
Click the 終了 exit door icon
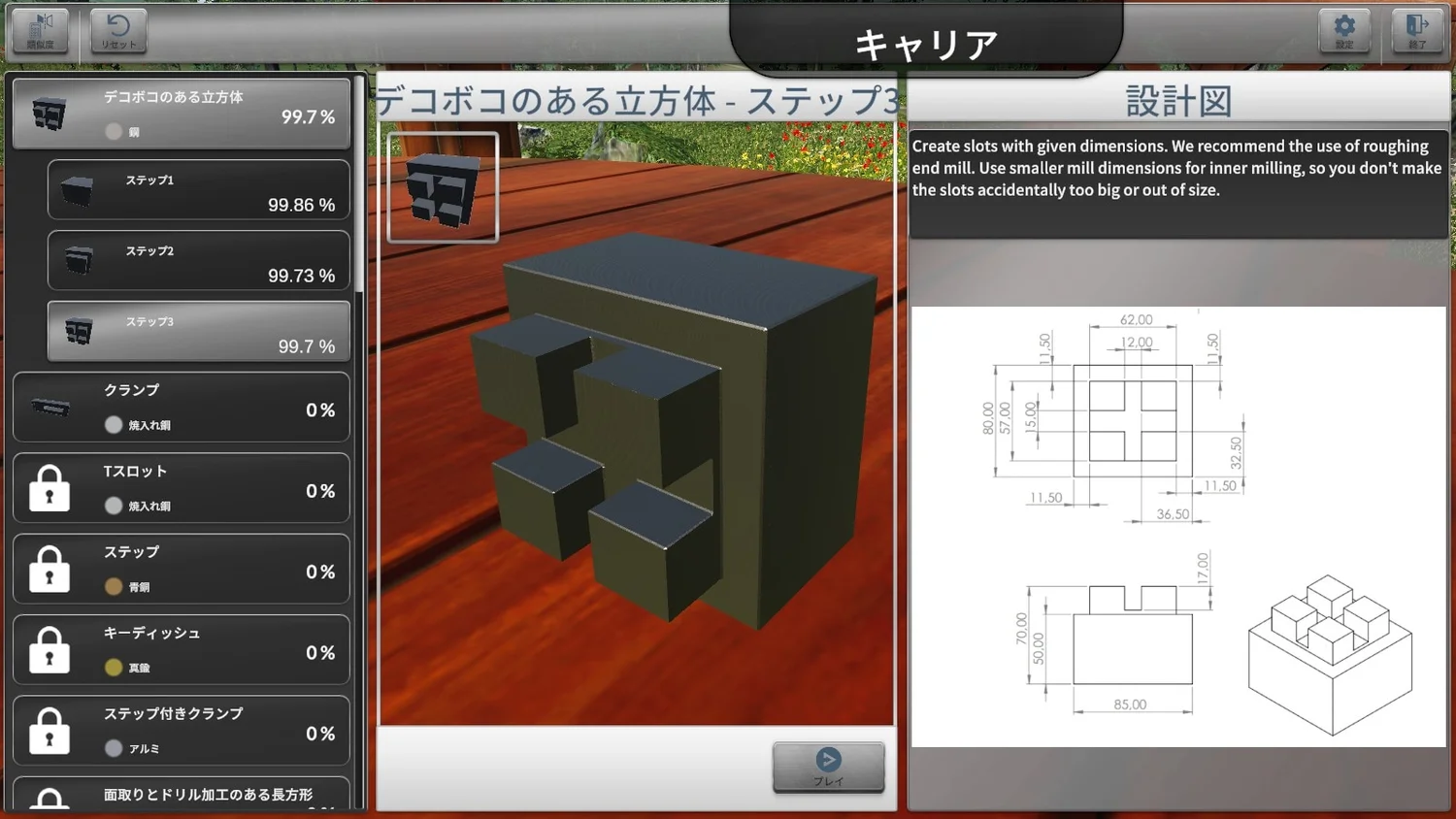point(1416,30)
